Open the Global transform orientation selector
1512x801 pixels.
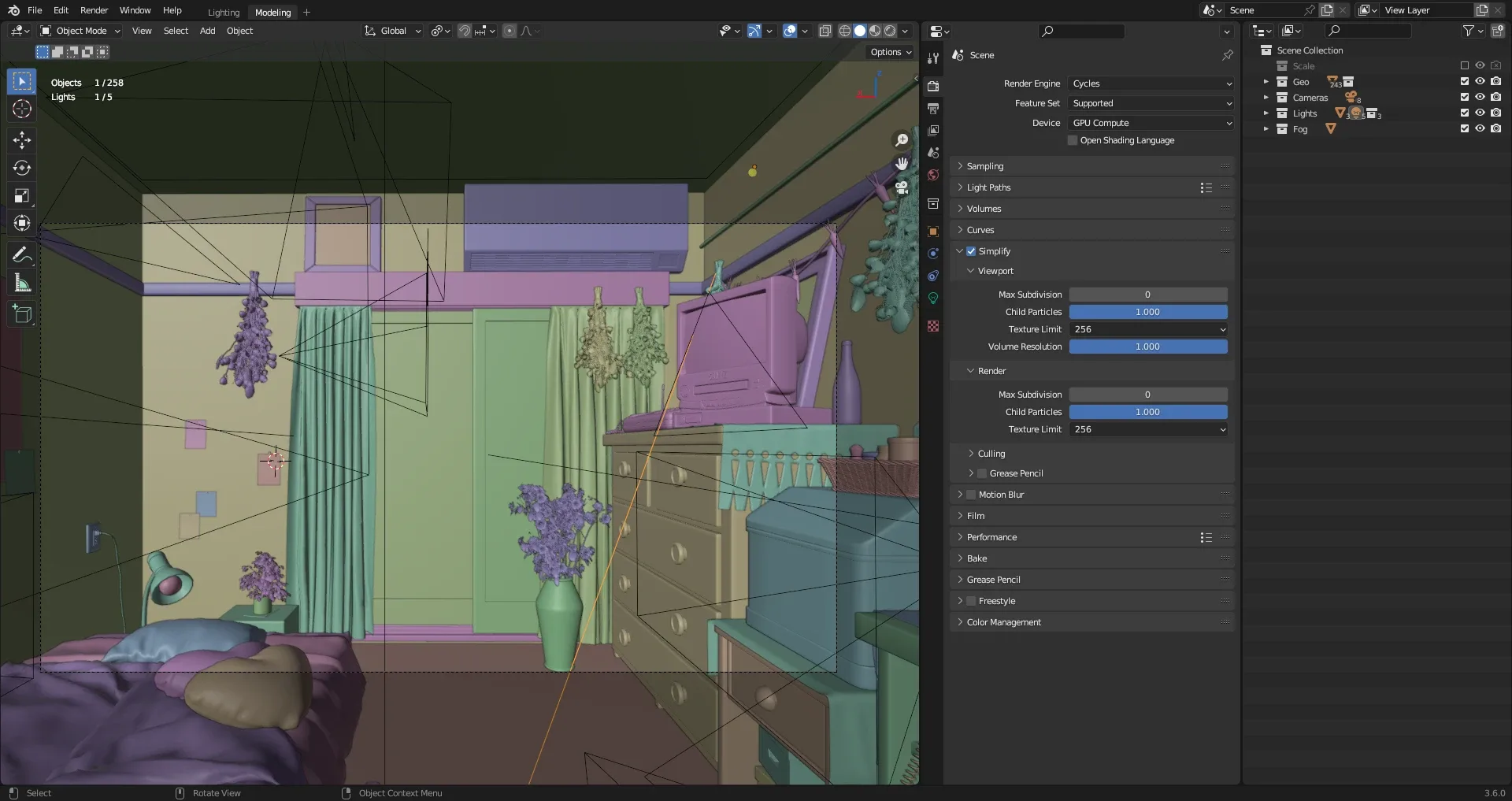click(x=392, y=31)
